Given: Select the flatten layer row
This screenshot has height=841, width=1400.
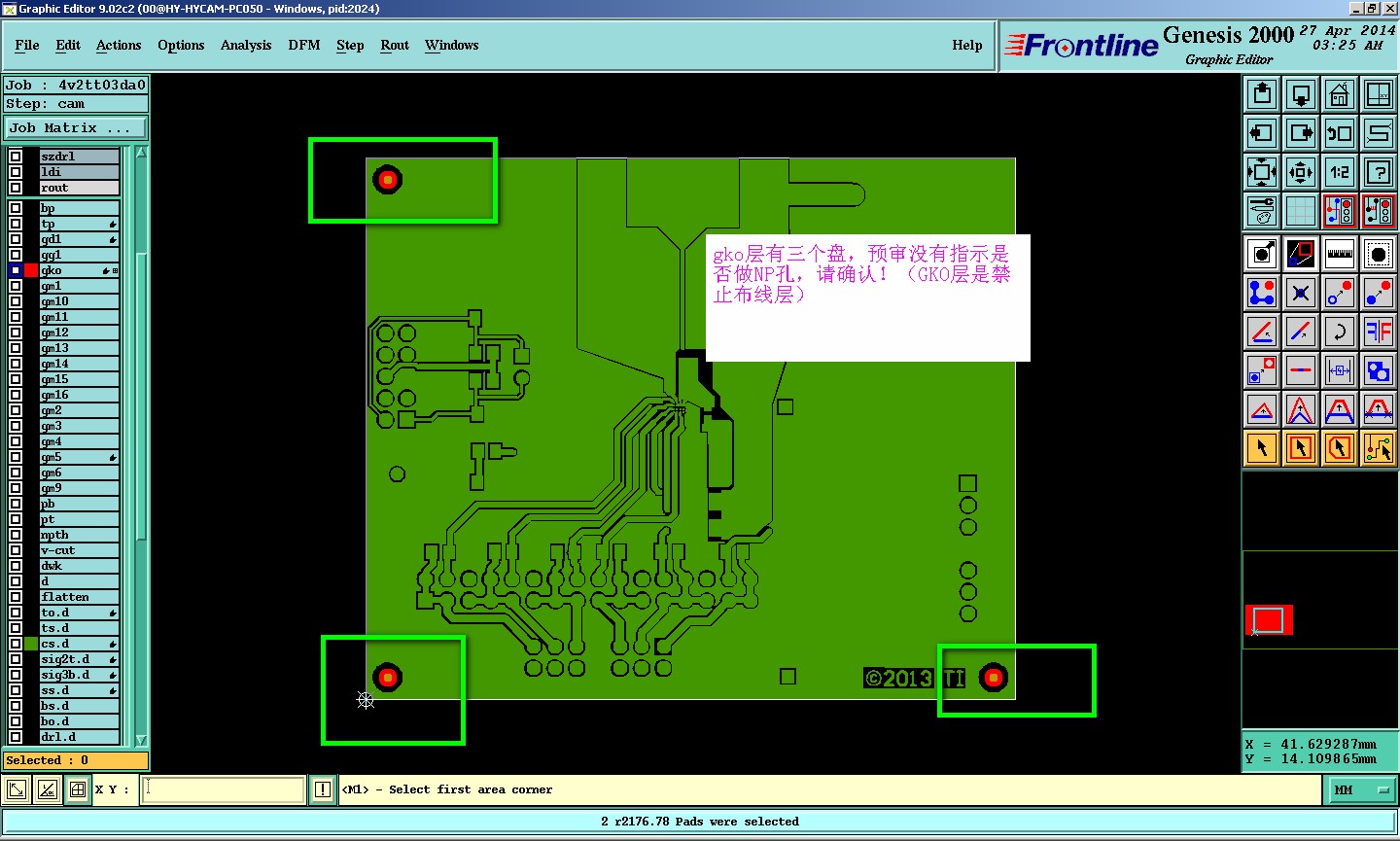Looking at the screenshot, I should coord(80,597).
